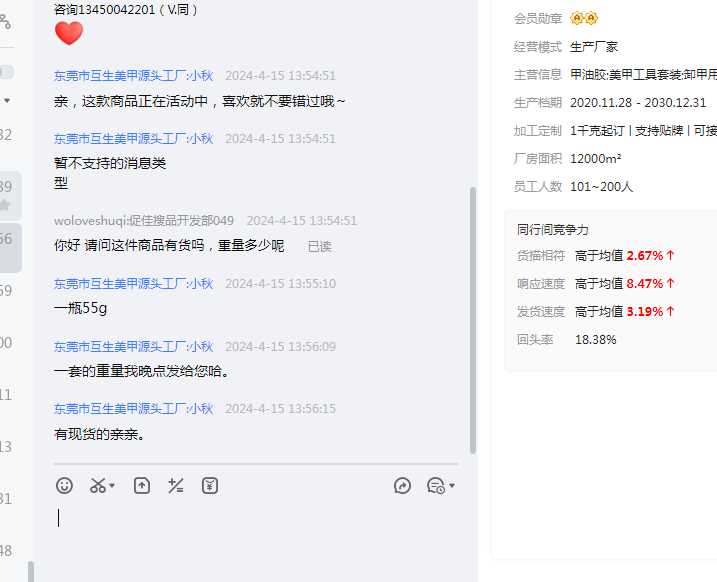Click the '同行间竞争力' heading

pos(552,230)
